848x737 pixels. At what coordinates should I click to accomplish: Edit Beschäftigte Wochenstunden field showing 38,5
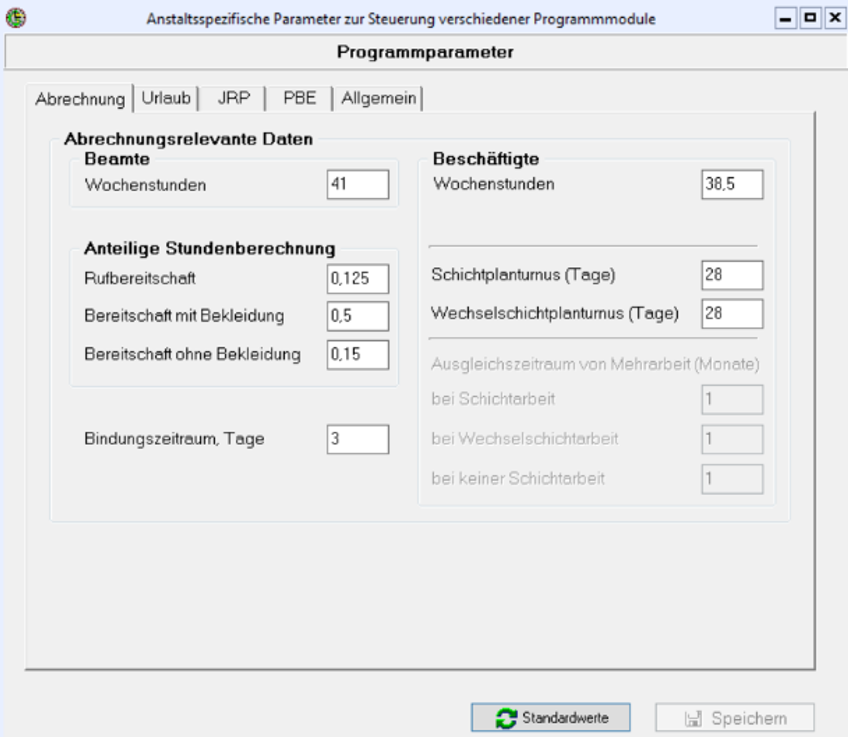(x=732, y=184)
